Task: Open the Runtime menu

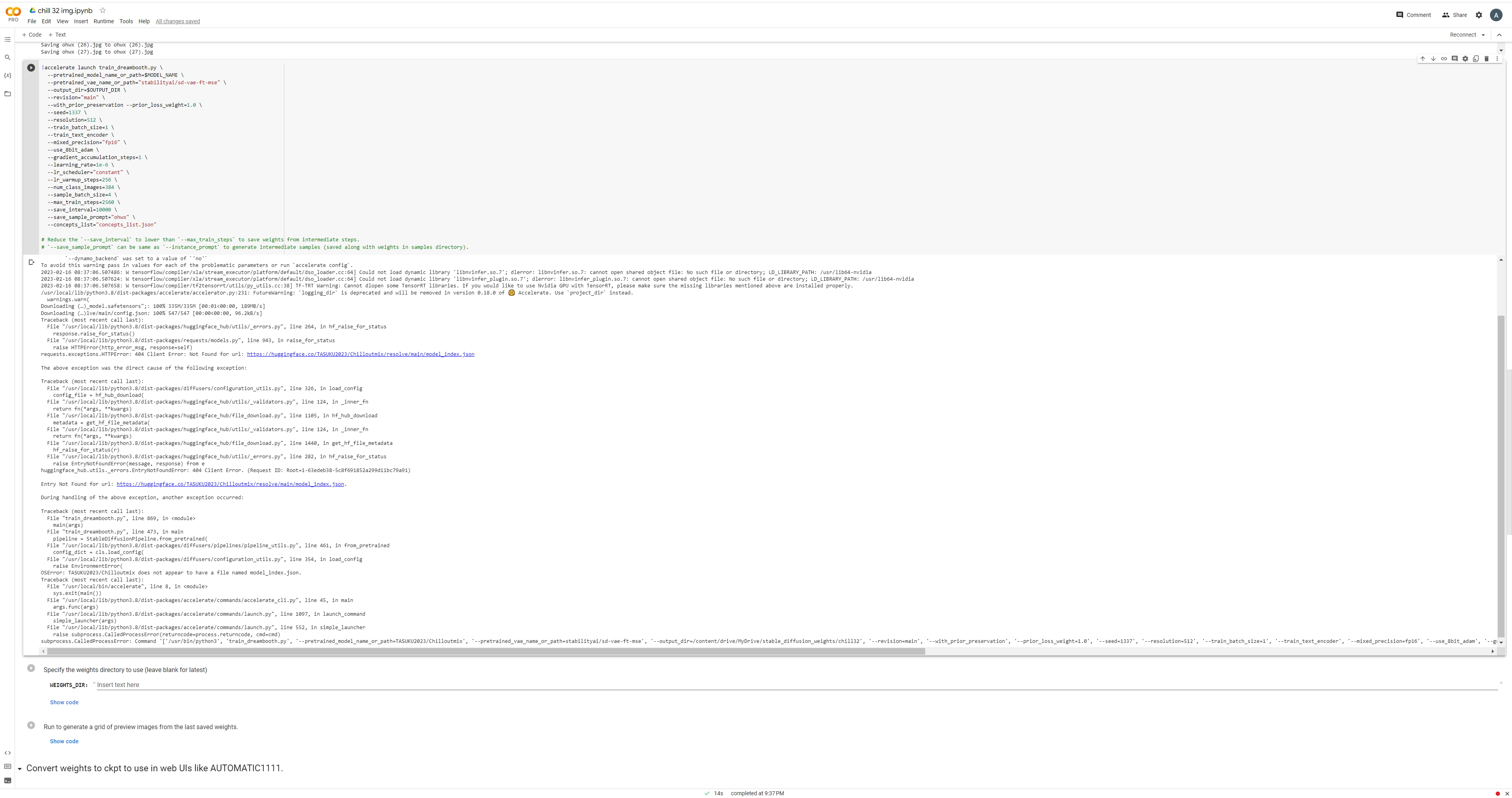Action: click(103, 21)
